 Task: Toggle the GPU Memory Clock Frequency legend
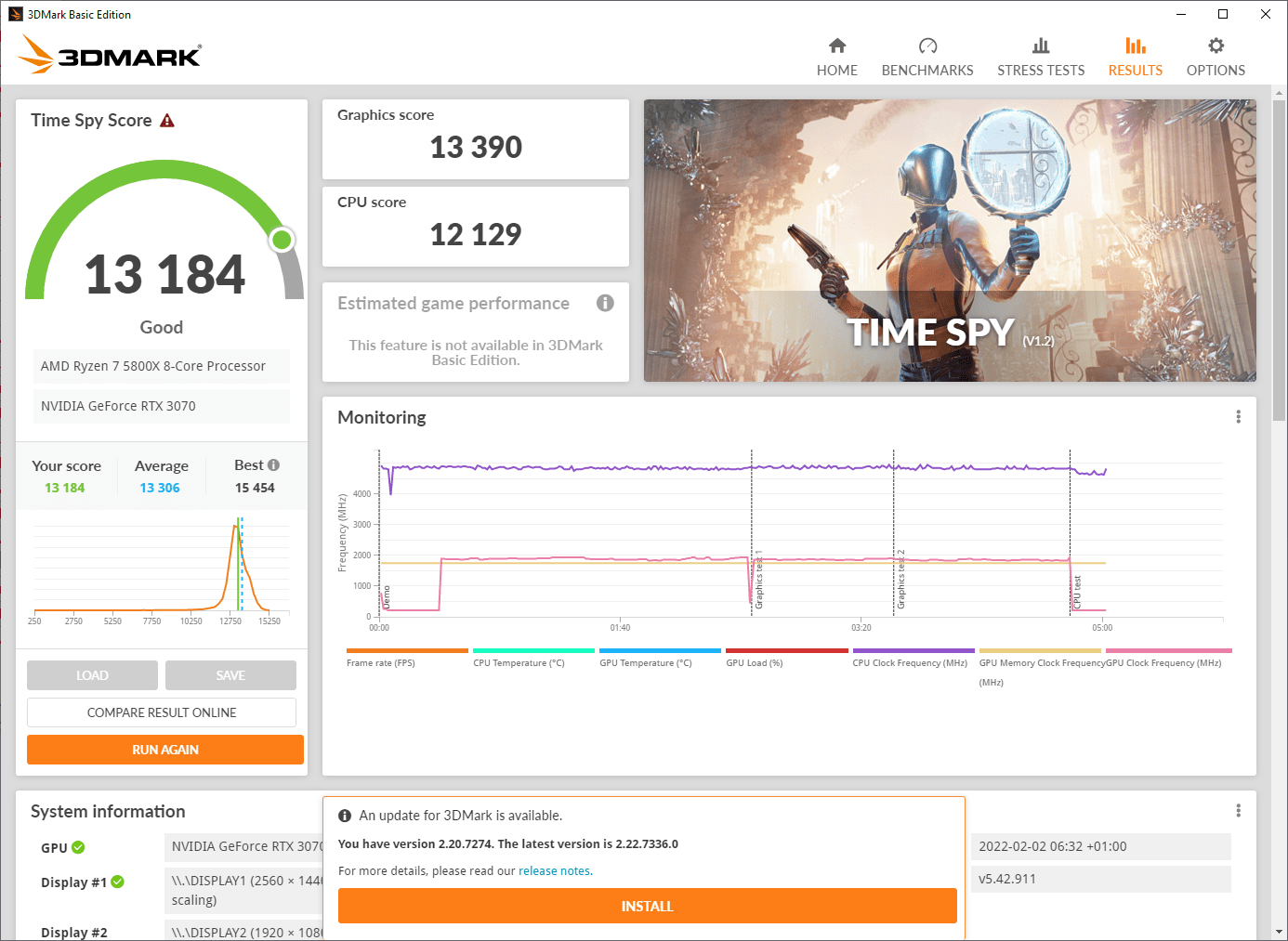[1041, 667]
